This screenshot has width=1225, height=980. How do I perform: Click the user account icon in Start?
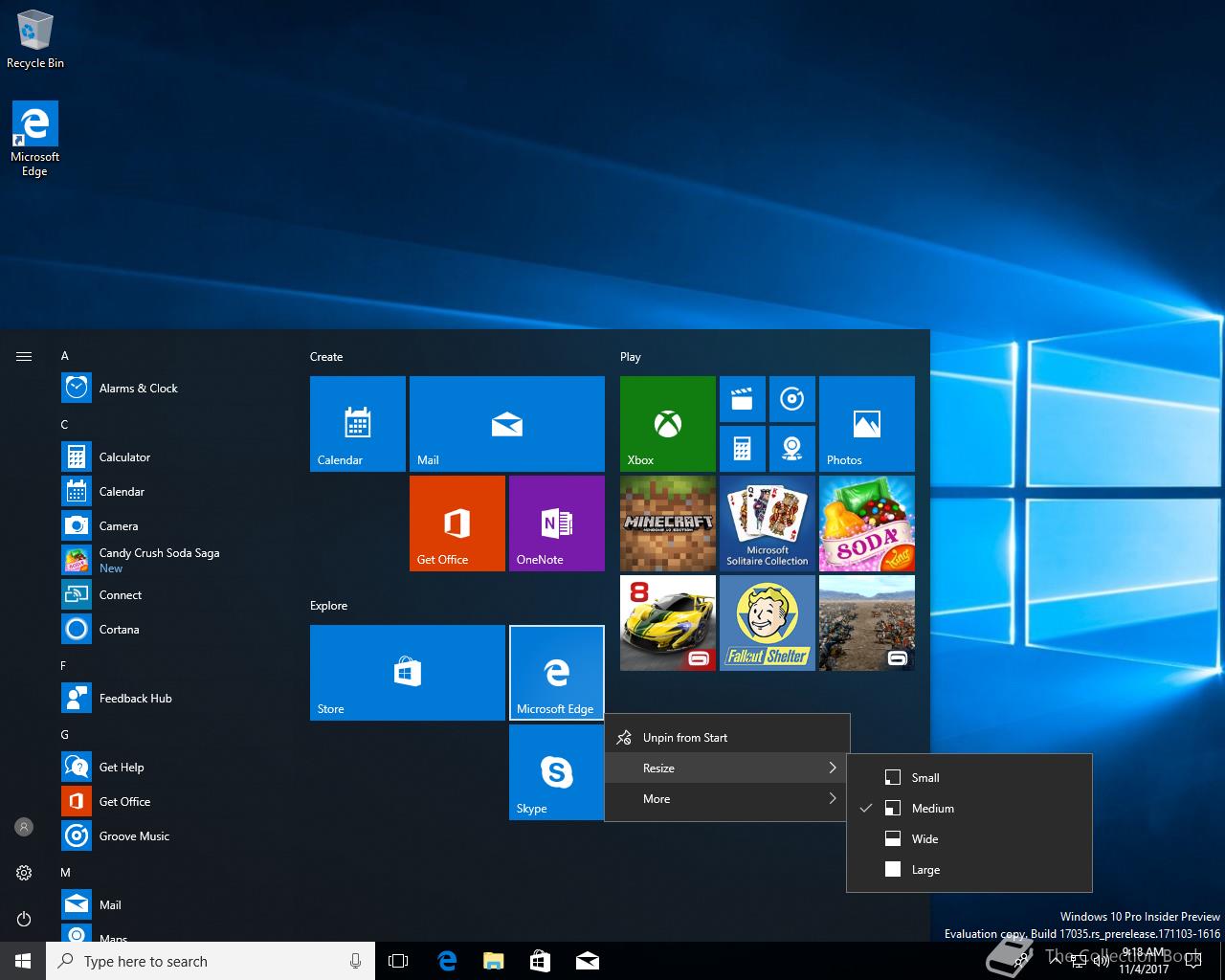[24, 827]
